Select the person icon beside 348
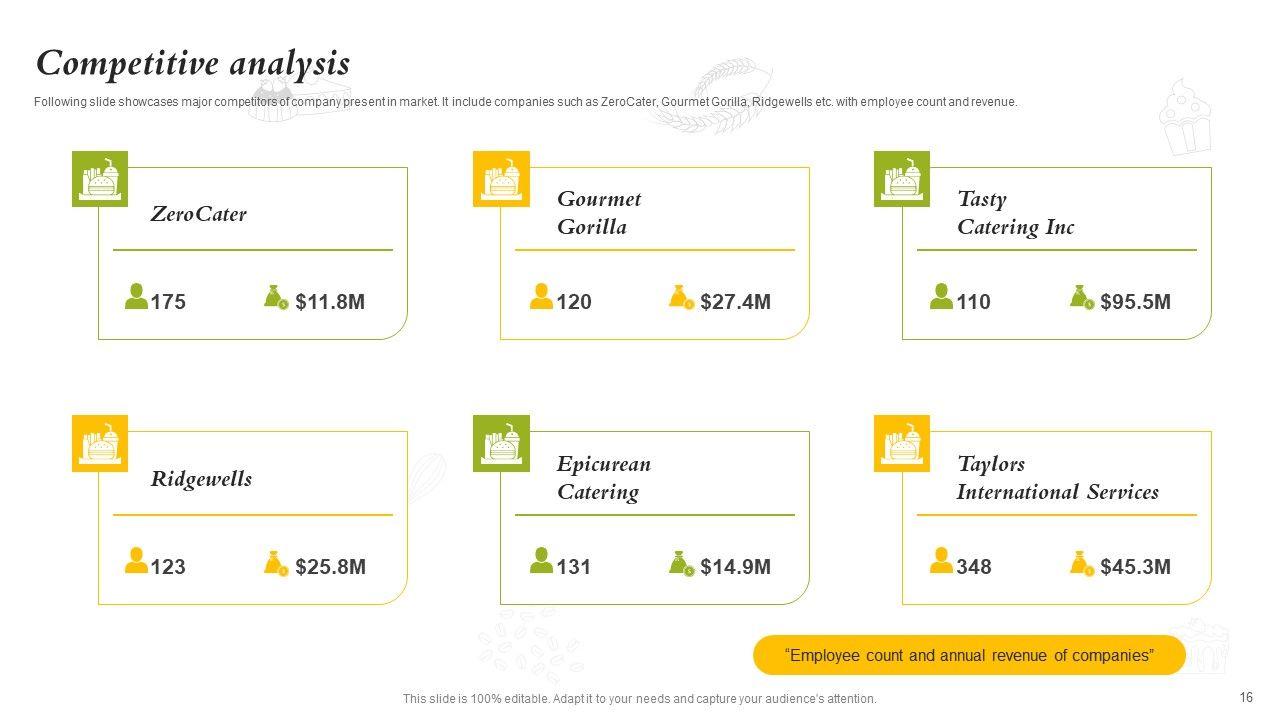This screenshot has width=1280, height=720. tap(941, 561)
